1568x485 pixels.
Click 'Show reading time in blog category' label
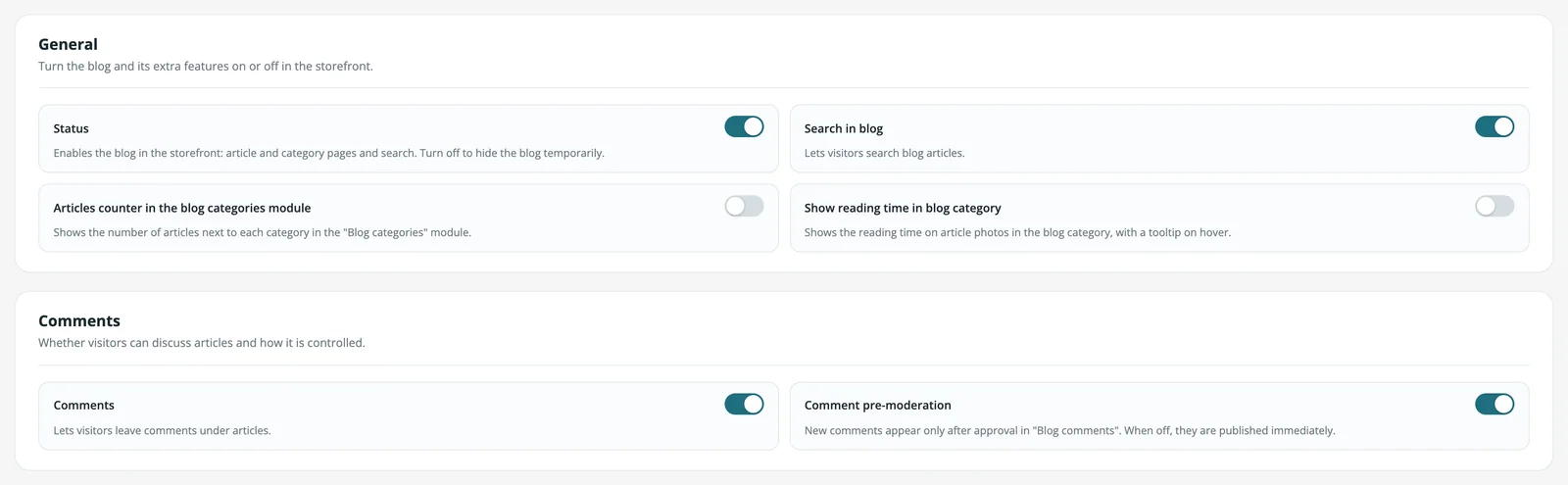[x=903, y=208]
